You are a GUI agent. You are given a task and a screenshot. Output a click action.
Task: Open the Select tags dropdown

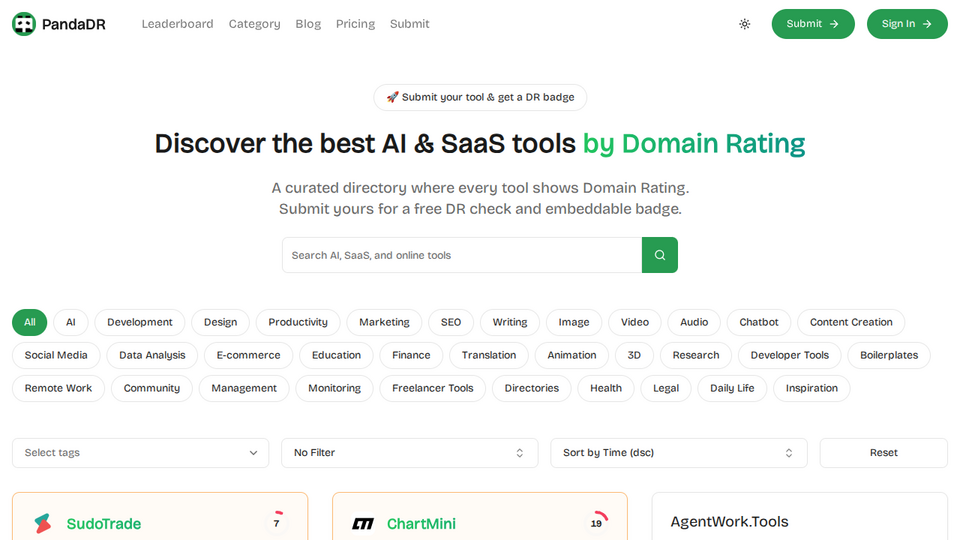[x=140, y=452]
